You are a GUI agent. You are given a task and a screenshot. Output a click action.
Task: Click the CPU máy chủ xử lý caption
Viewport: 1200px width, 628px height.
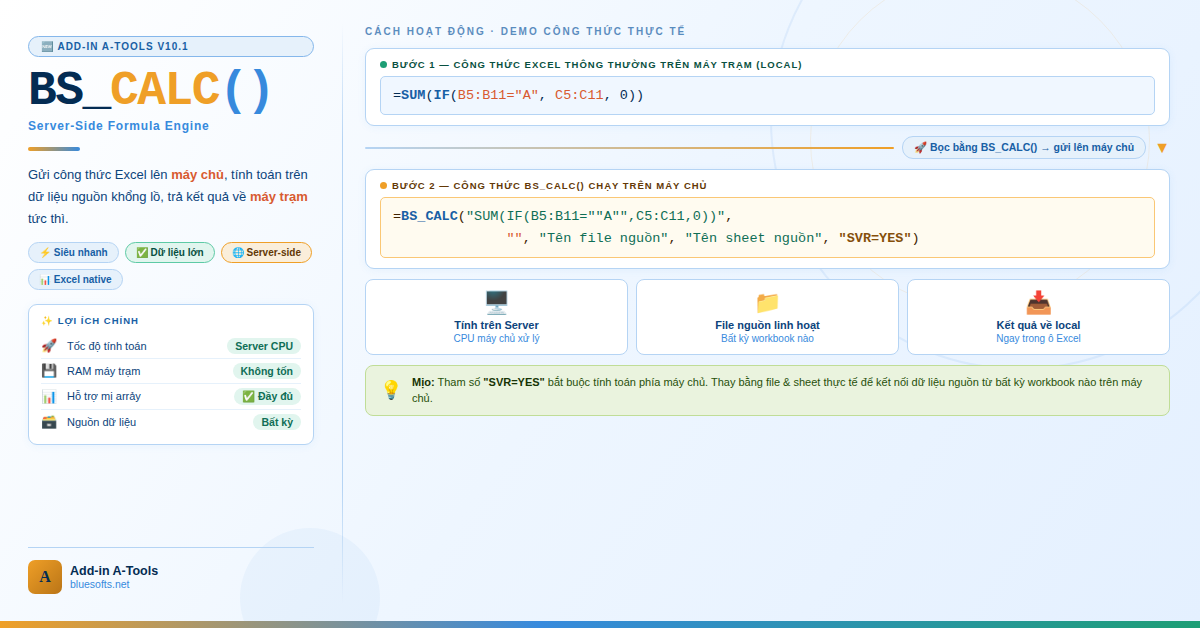coord(496,339)
